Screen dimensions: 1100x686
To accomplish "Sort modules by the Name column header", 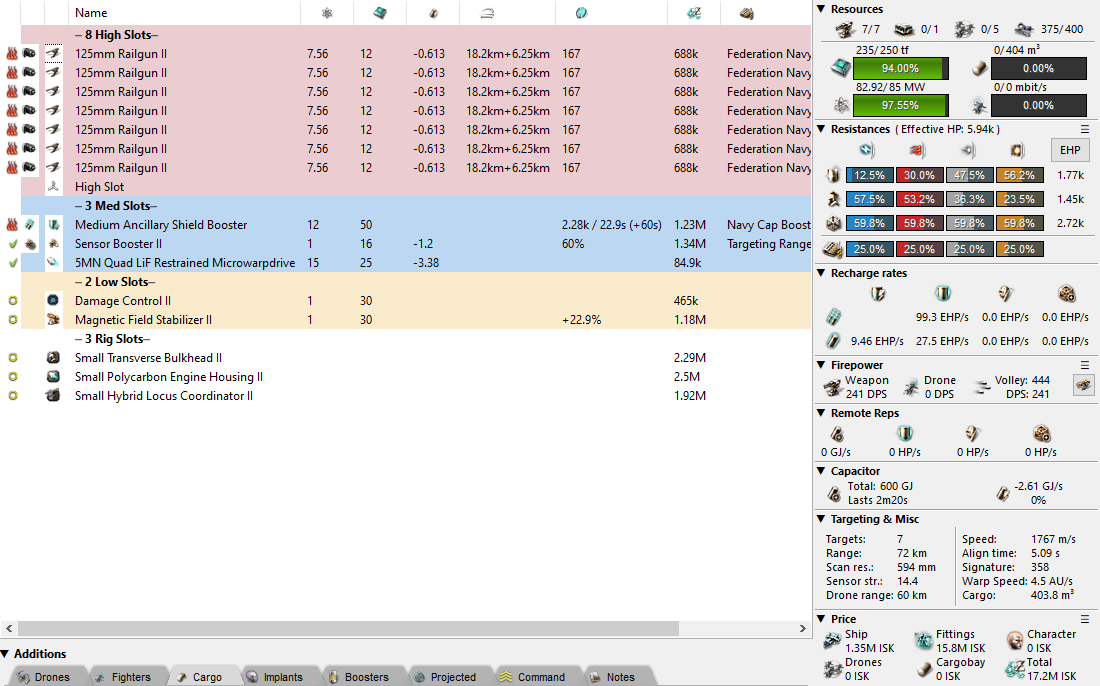I will click(x=91, y=13).
